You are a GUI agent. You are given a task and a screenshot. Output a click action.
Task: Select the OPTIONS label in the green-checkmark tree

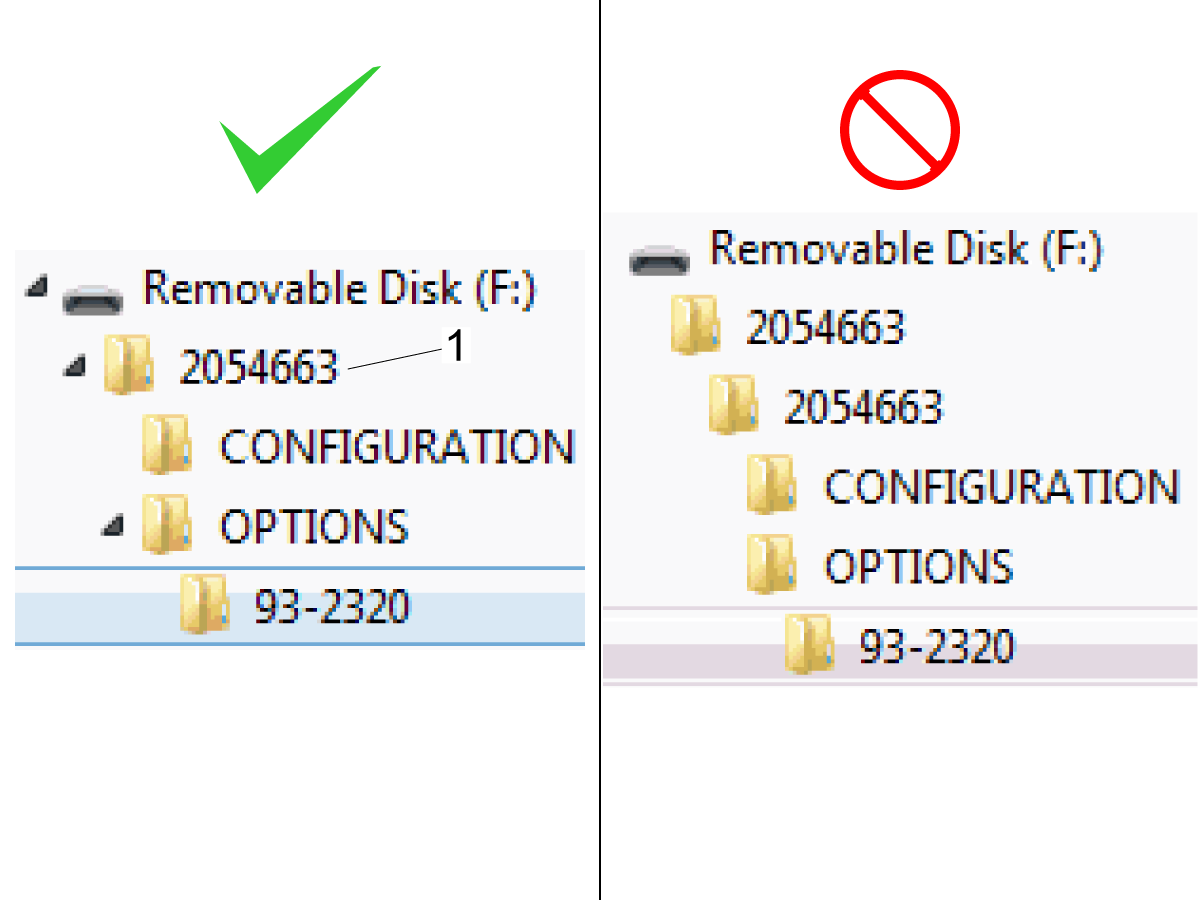coord(314,526)
